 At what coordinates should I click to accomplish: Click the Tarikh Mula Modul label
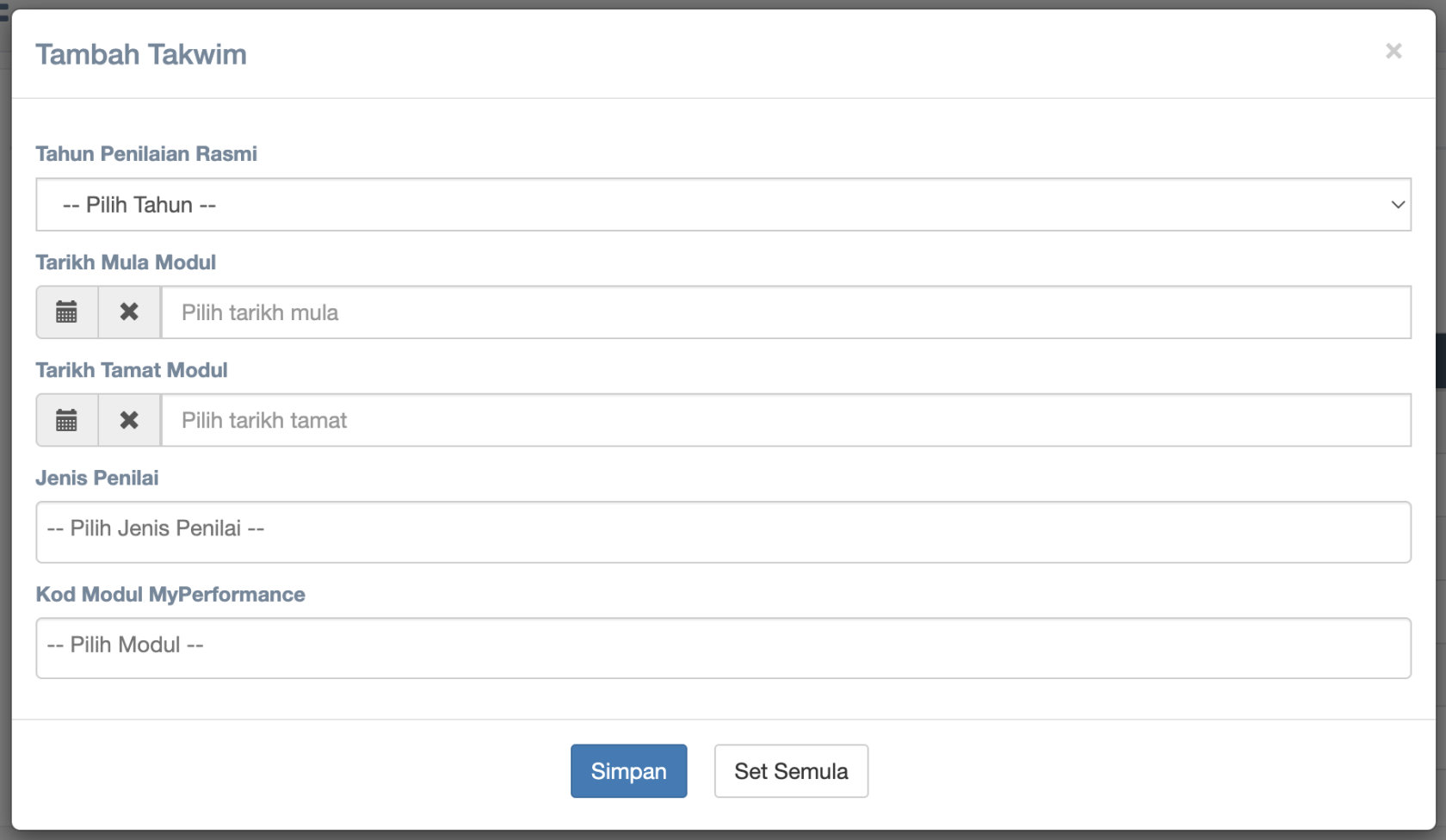126,262
